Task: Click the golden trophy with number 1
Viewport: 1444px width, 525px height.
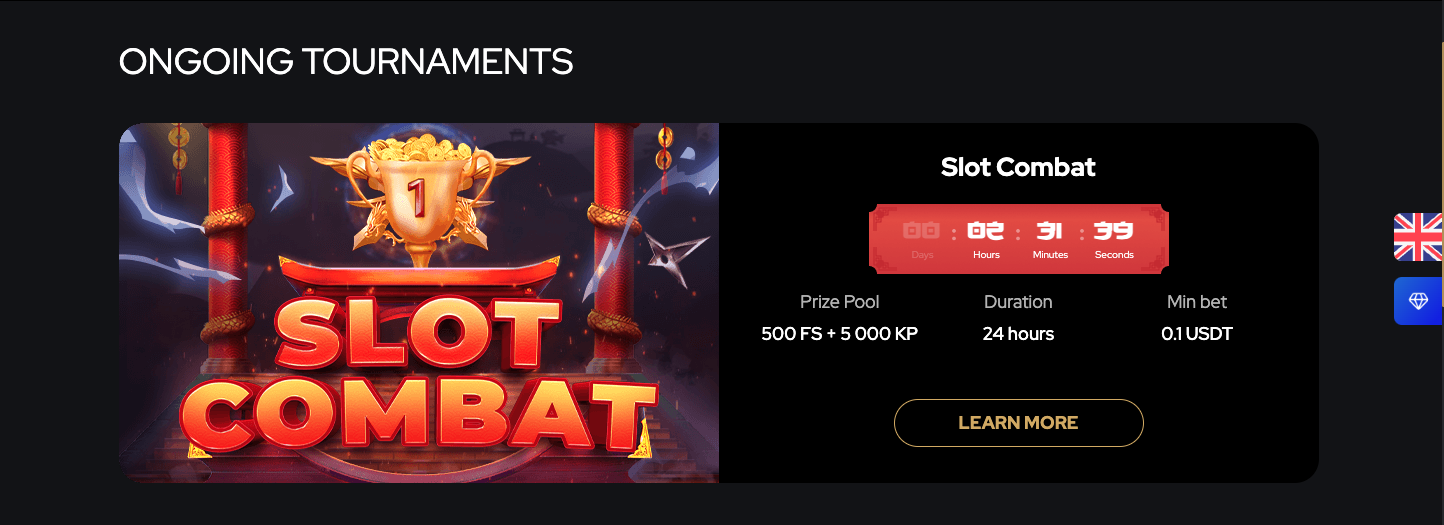Action: [416, 198]
